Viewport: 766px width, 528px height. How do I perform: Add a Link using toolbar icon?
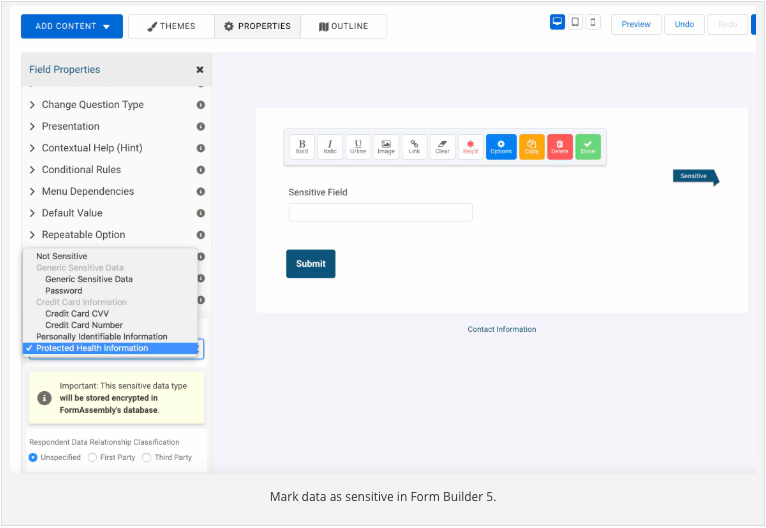pyautogui.click(x=414, y=147)
